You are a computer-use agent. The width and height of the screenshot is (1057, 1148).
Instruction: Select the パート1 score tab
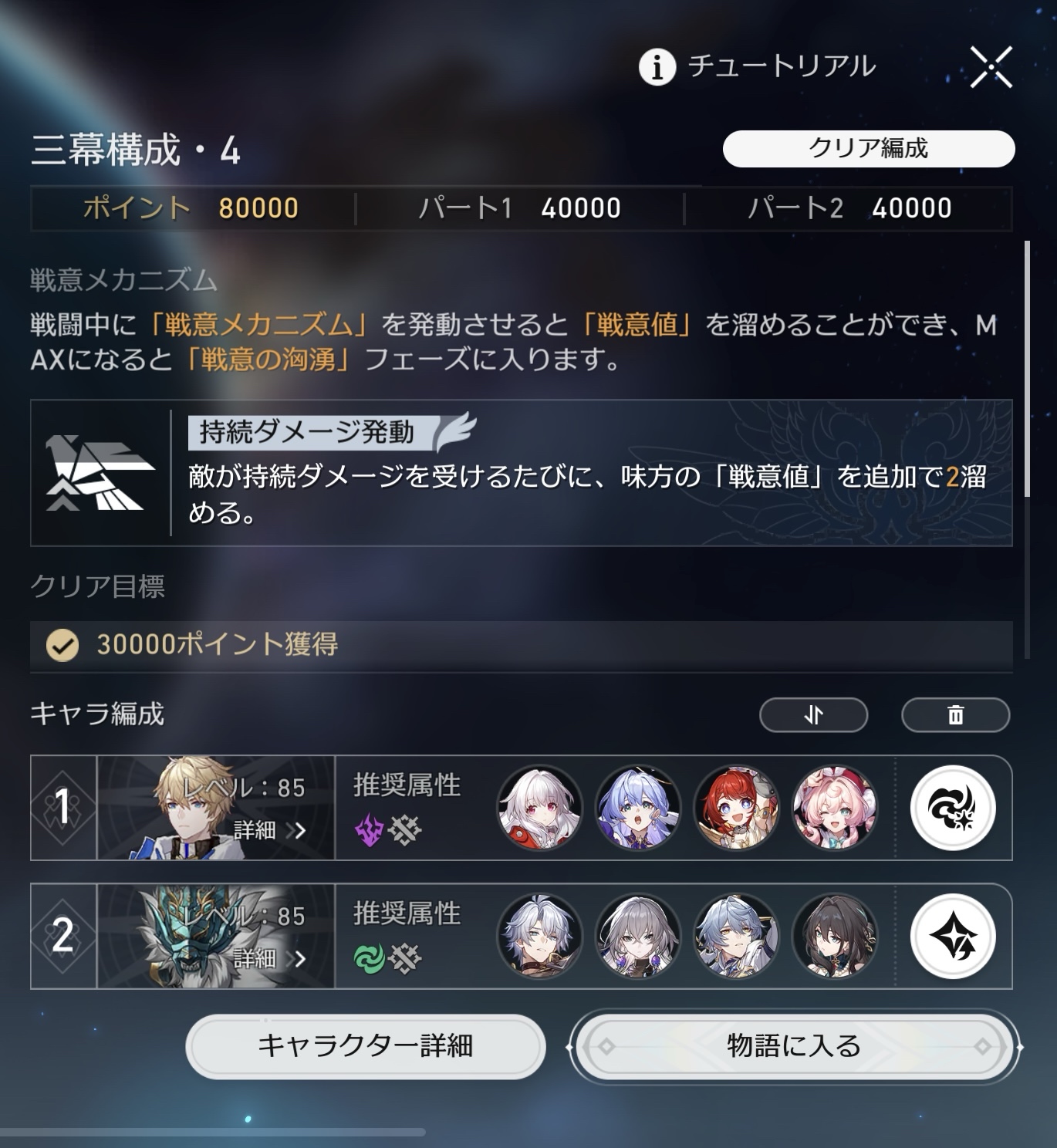click(520, 208)
